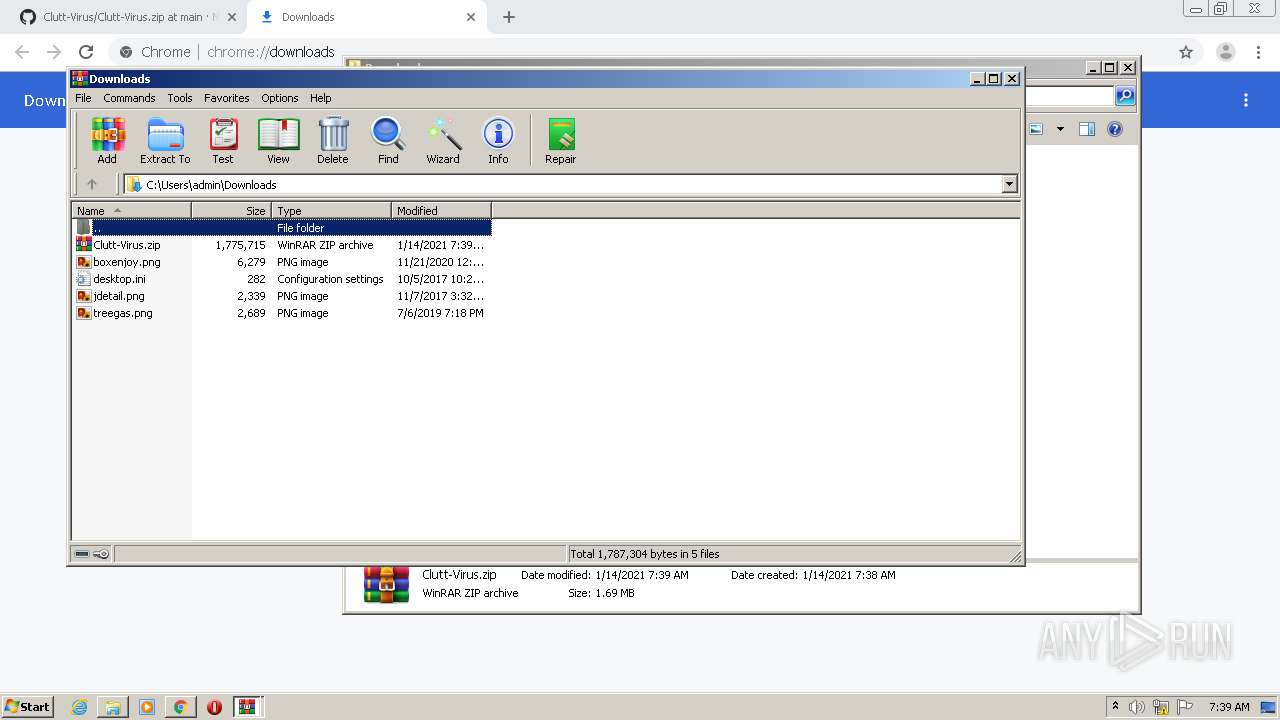
Task: Expand Explorer view options dropdown arrow
Action: pos(1060,129)
